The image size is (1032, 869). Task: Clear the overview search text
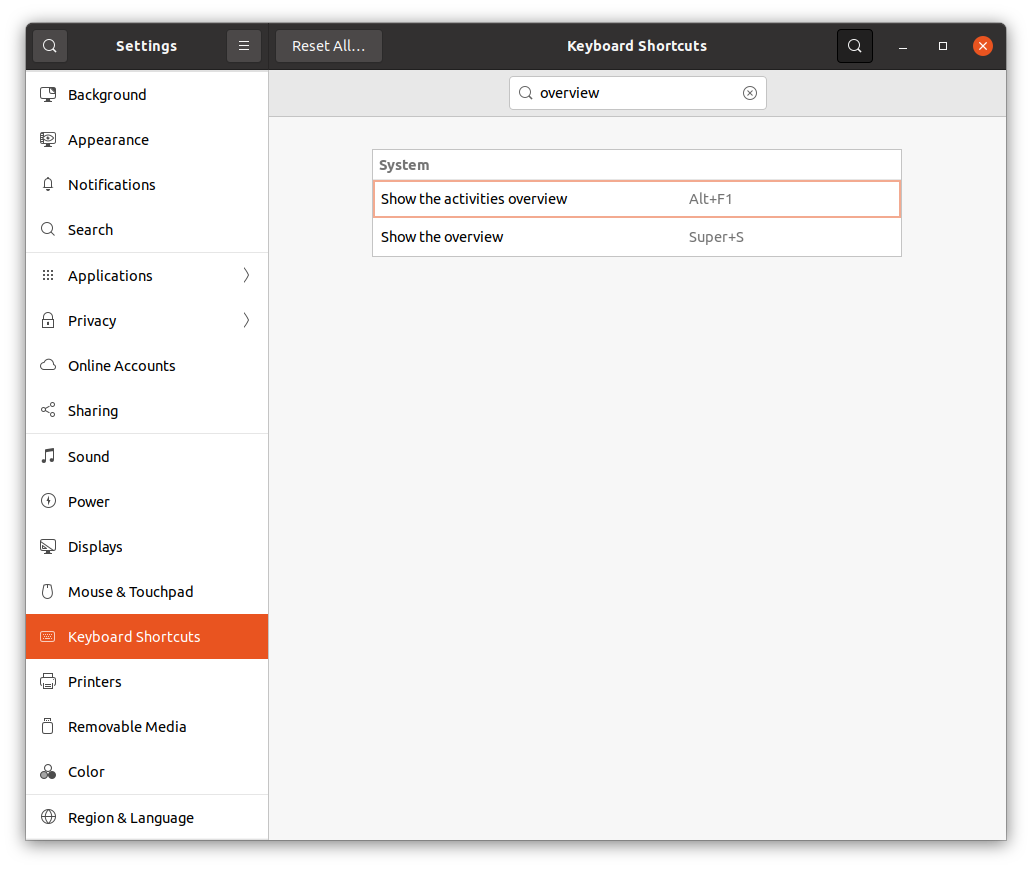click(750, 93)
